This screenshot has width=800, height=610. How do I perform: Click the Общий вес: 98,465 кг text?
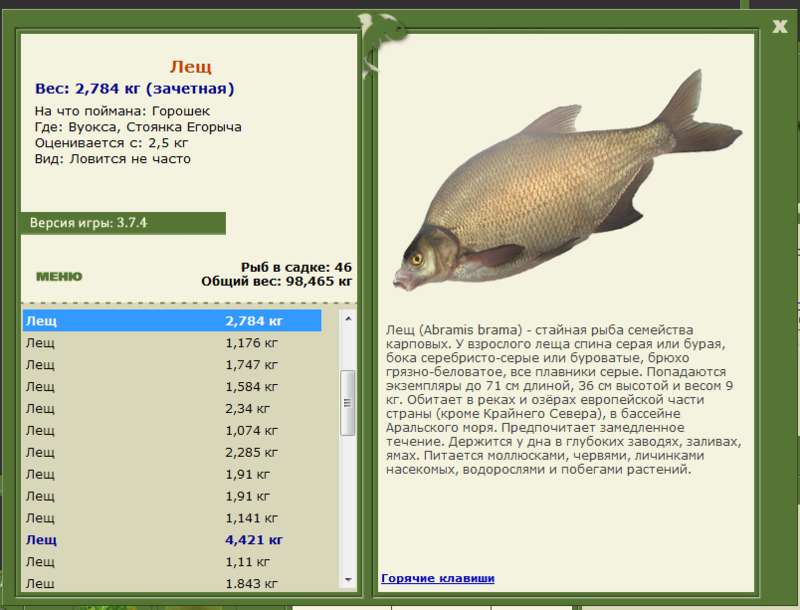tap(277, 282)
